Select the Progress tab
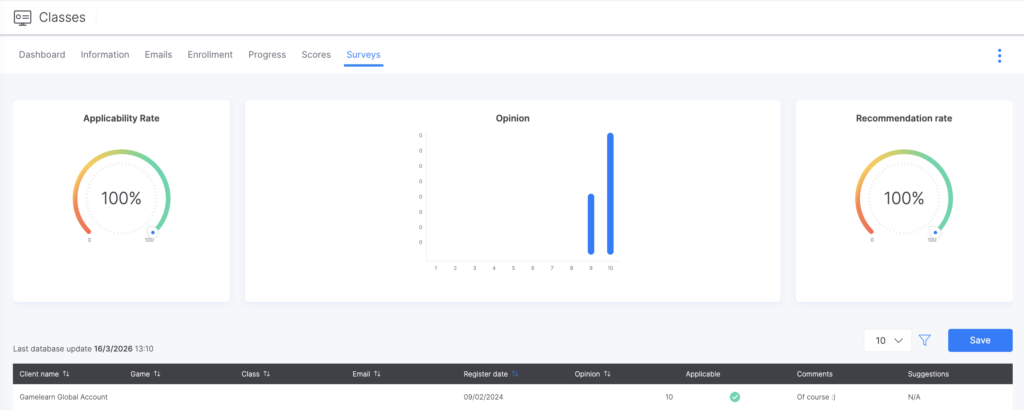 (267, 55)
